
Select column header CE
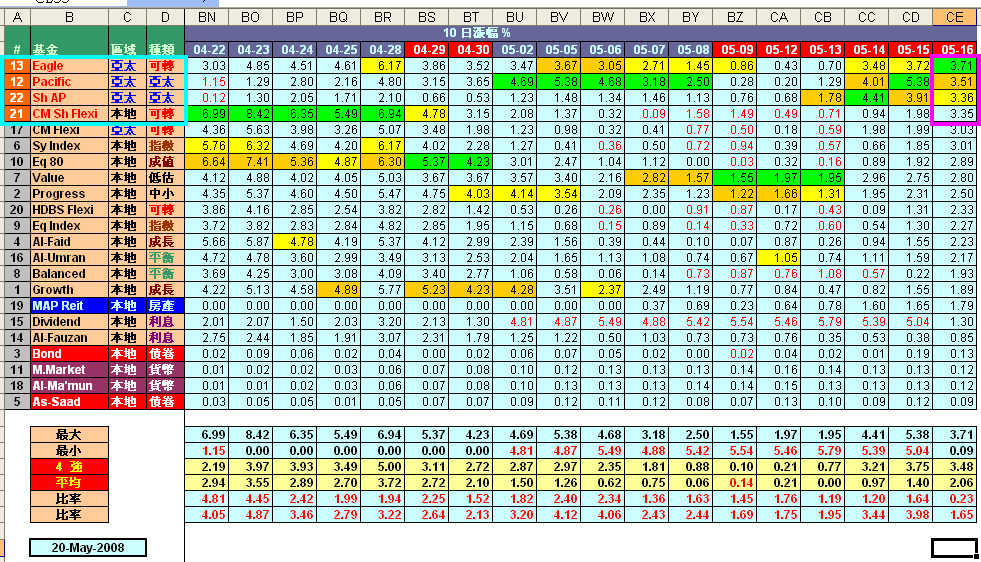(x=955, y=18)
